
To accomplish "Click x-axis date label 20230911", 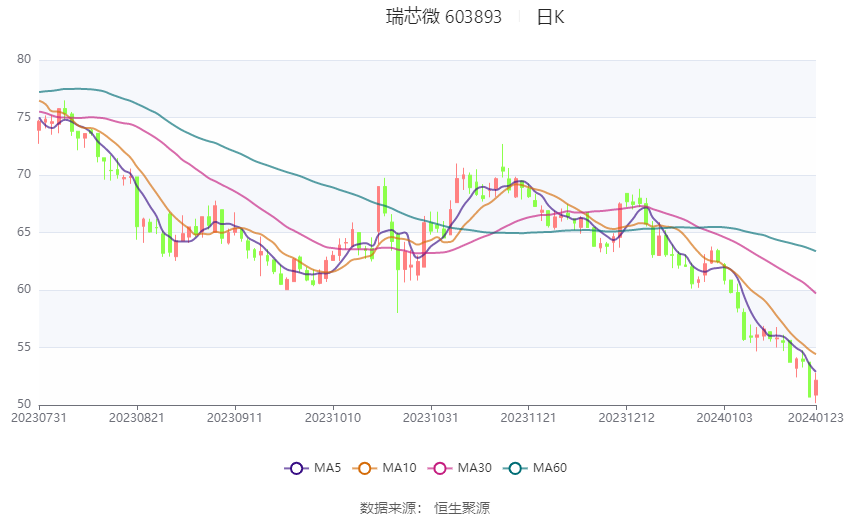I will click(235, 418).
